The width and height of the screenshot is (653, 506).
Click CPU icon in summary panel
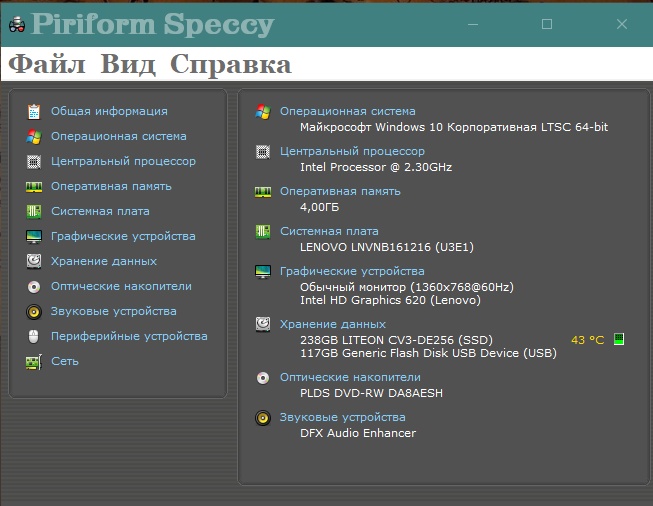[263, 152]
